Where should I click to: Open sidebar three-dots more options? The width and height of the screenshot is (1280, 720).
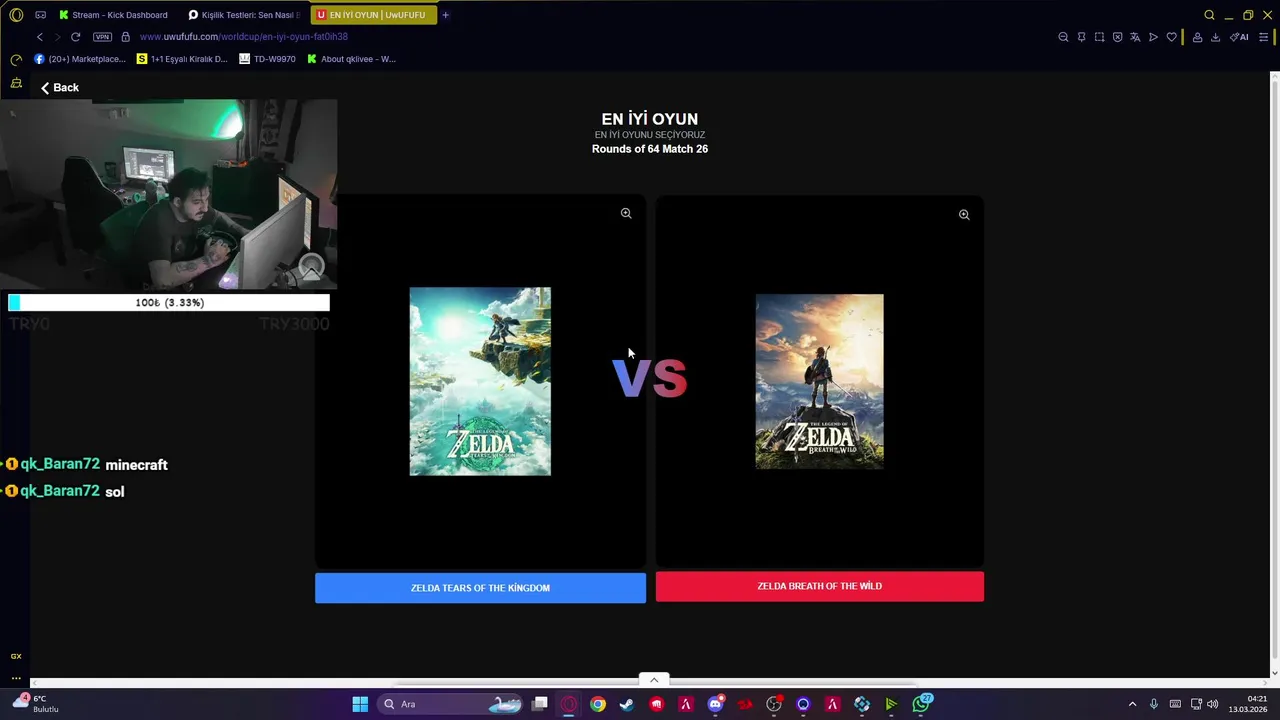coord(16,678)
